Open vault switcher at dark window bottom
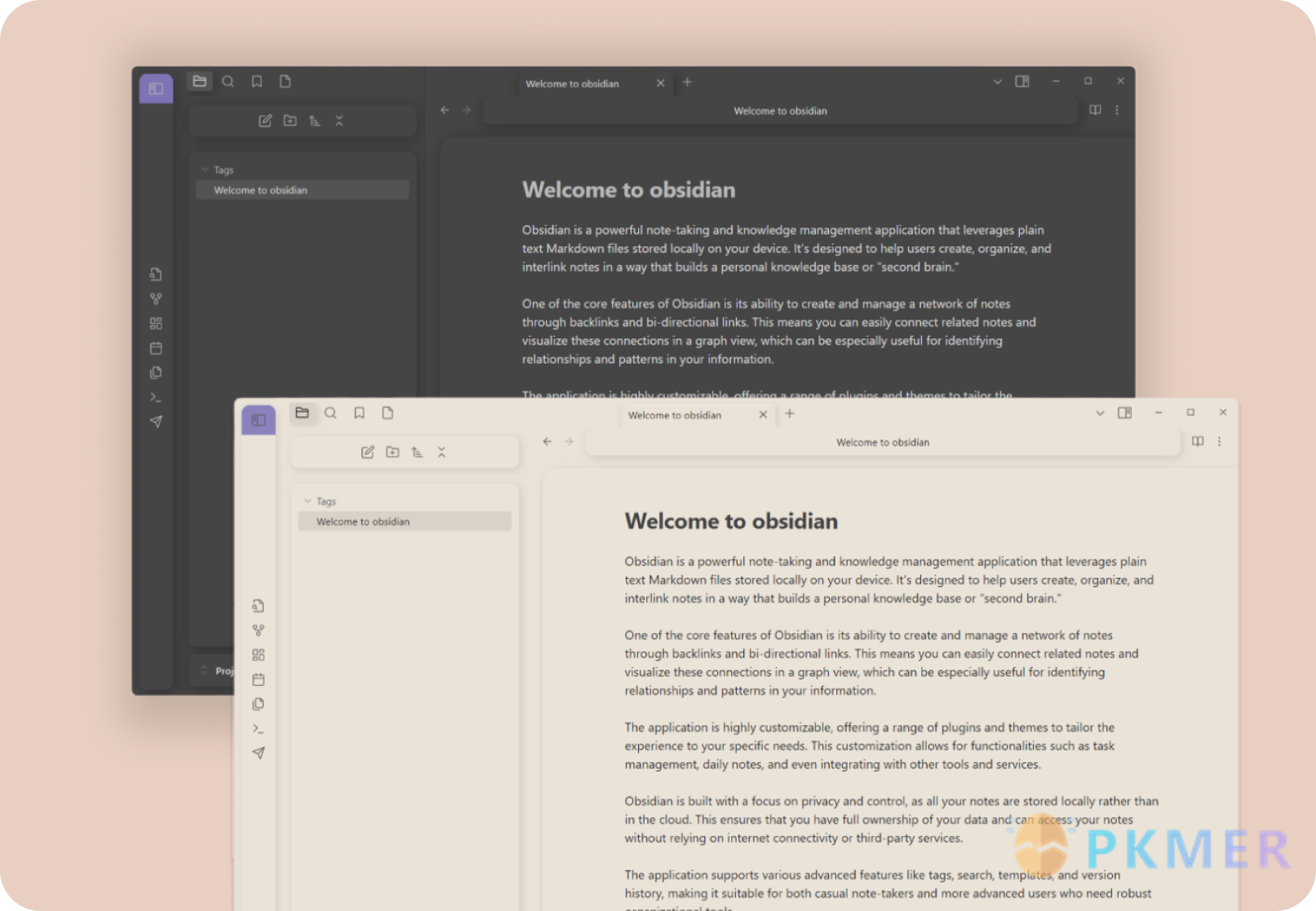 tap(215, 670)
